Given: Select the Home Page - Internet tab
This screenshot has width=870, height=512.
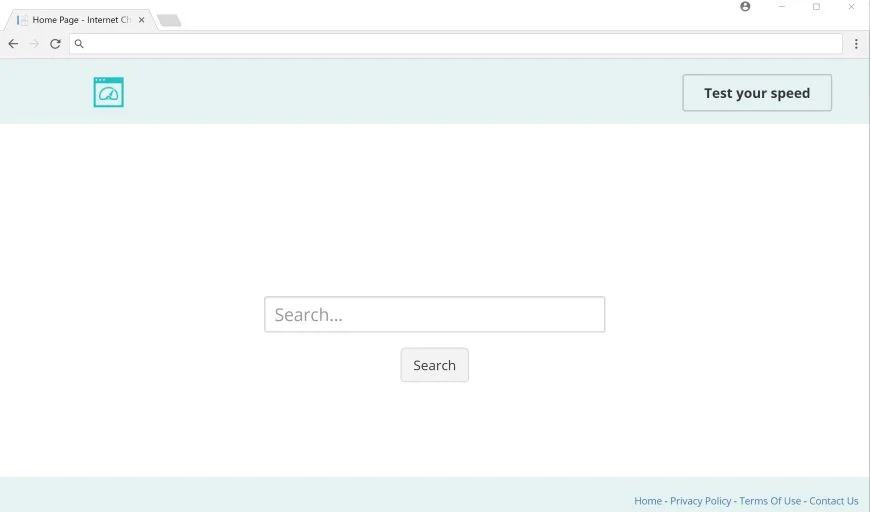Looking at the screenshot, I should (x=81, y=20).
